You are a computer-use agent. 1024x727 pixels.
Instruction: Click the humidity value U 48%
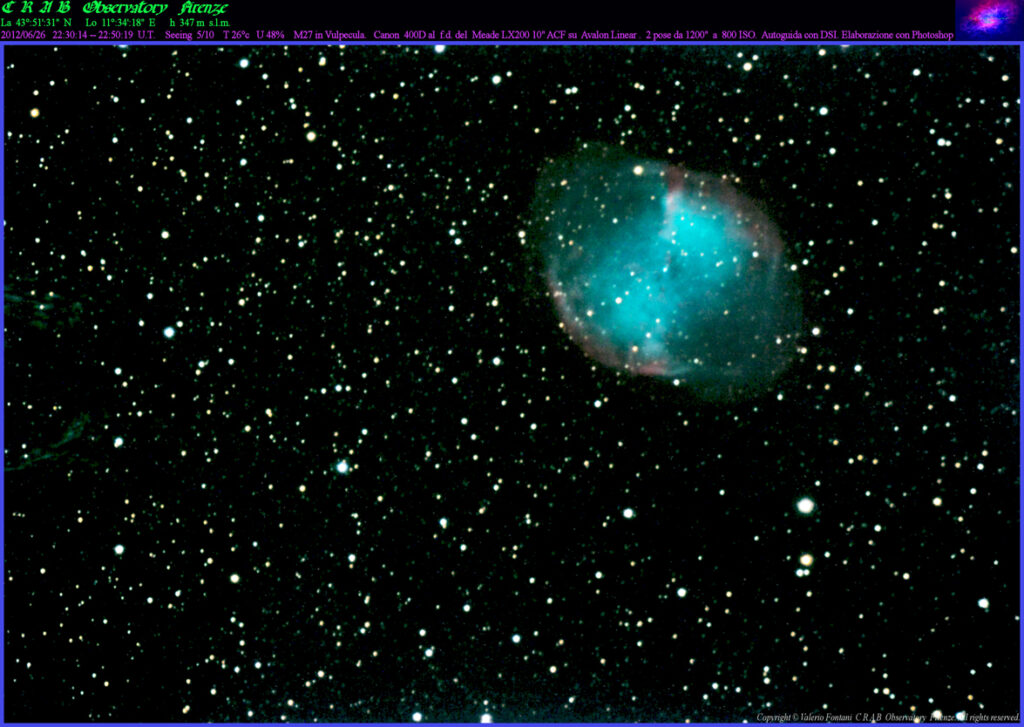click(270, 33)
